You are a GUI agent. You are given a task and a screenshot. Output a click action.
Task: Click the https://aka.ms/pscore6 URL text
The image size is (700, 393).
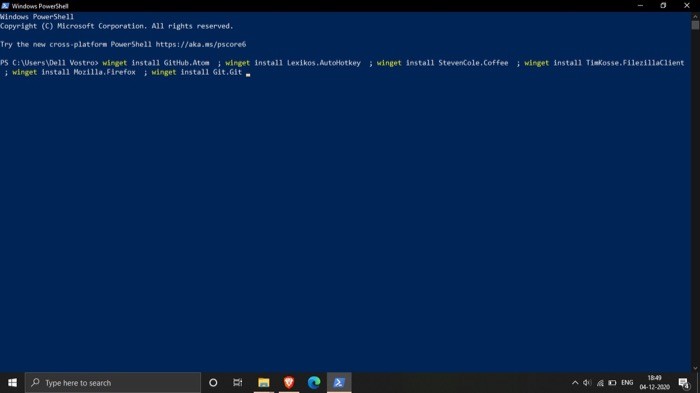[200, 44]
